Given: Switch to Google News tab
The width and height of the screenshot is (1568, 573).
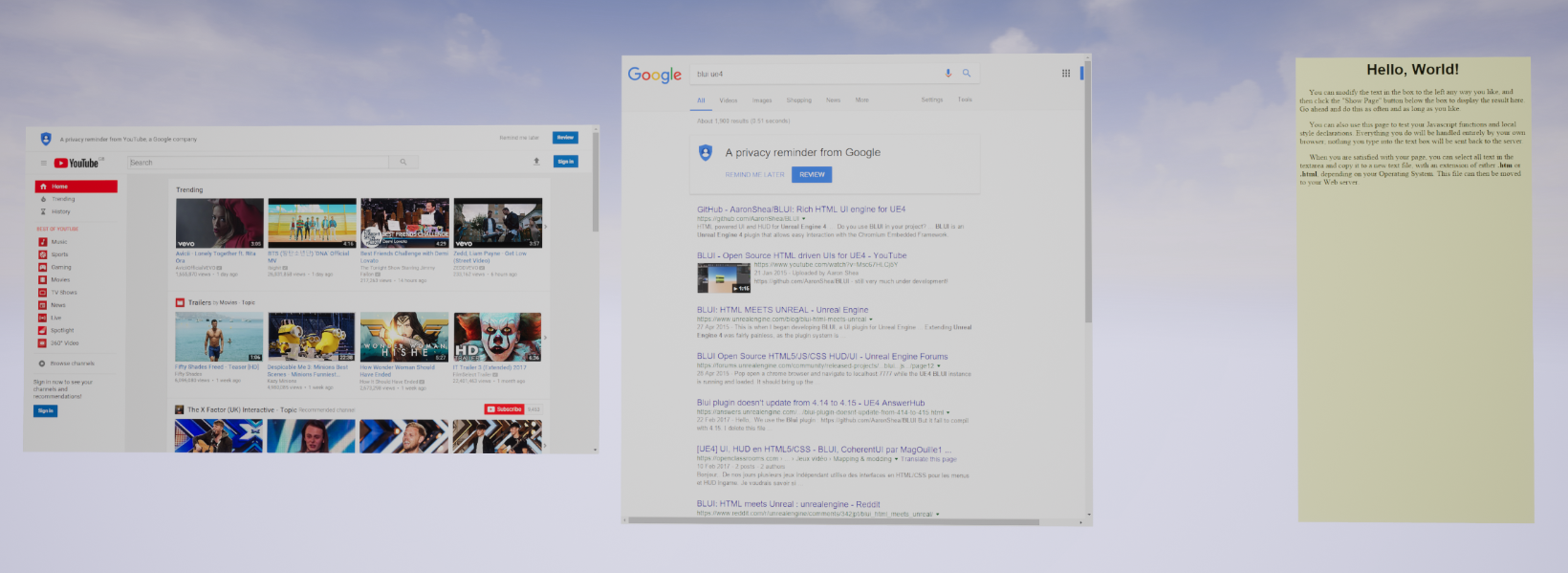Looking at the screenshot, I should point(833,99).
